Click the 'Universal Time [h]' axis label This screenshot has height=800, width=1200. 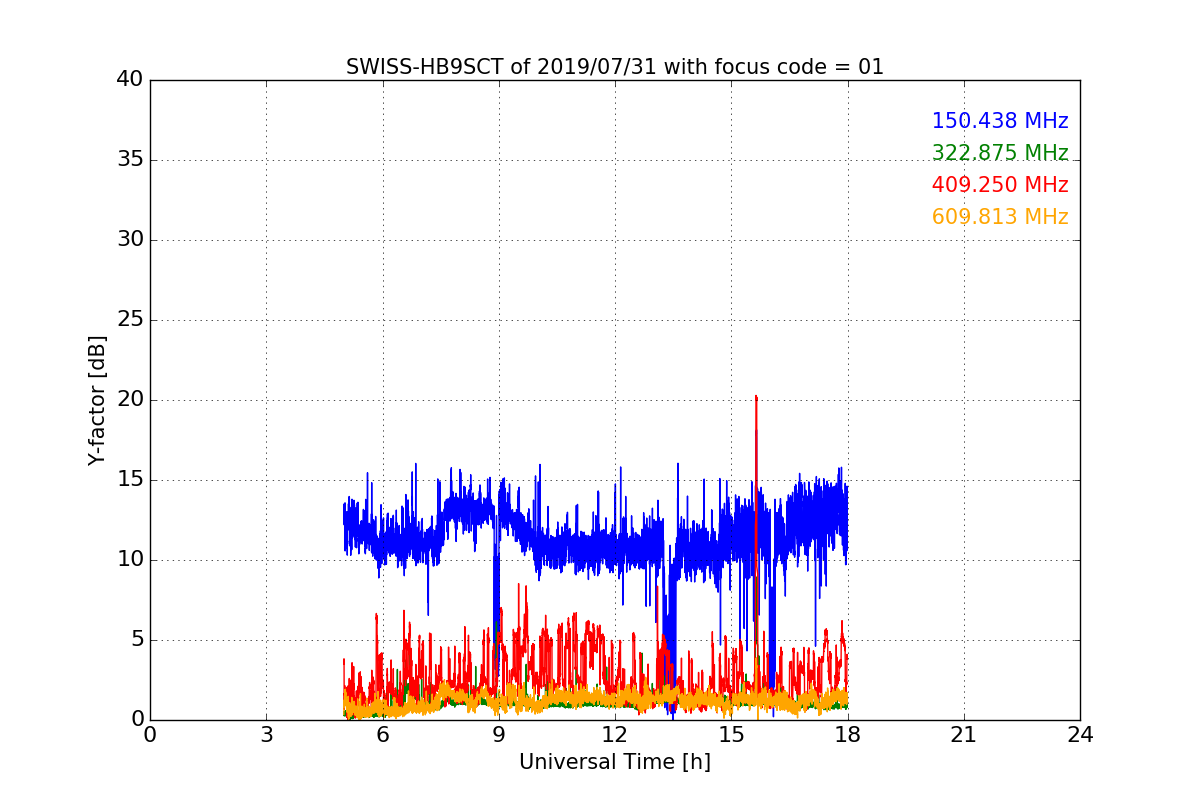click(x=615, y=762)
